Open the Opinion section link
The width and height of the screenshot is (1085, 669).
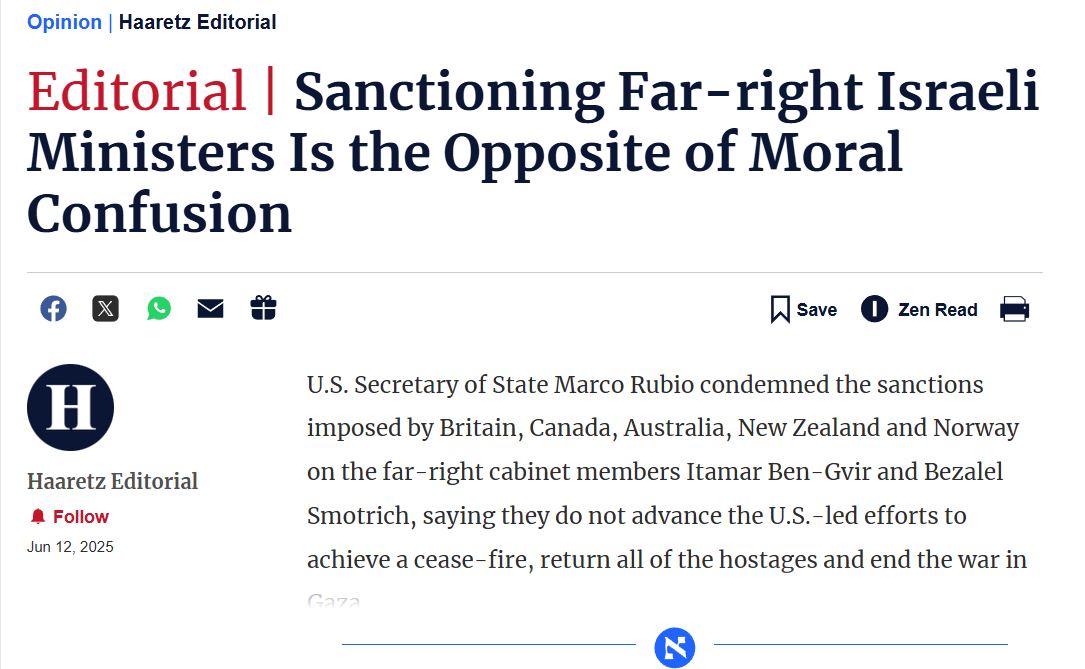point(64,22)
